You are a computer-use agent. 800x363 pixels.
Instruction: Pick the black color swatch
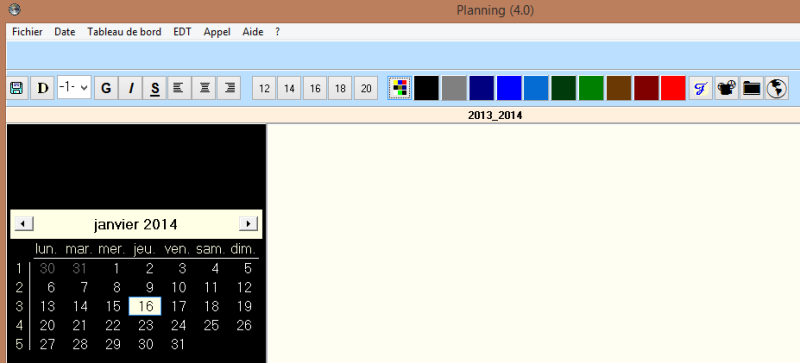tap(427, 88)
